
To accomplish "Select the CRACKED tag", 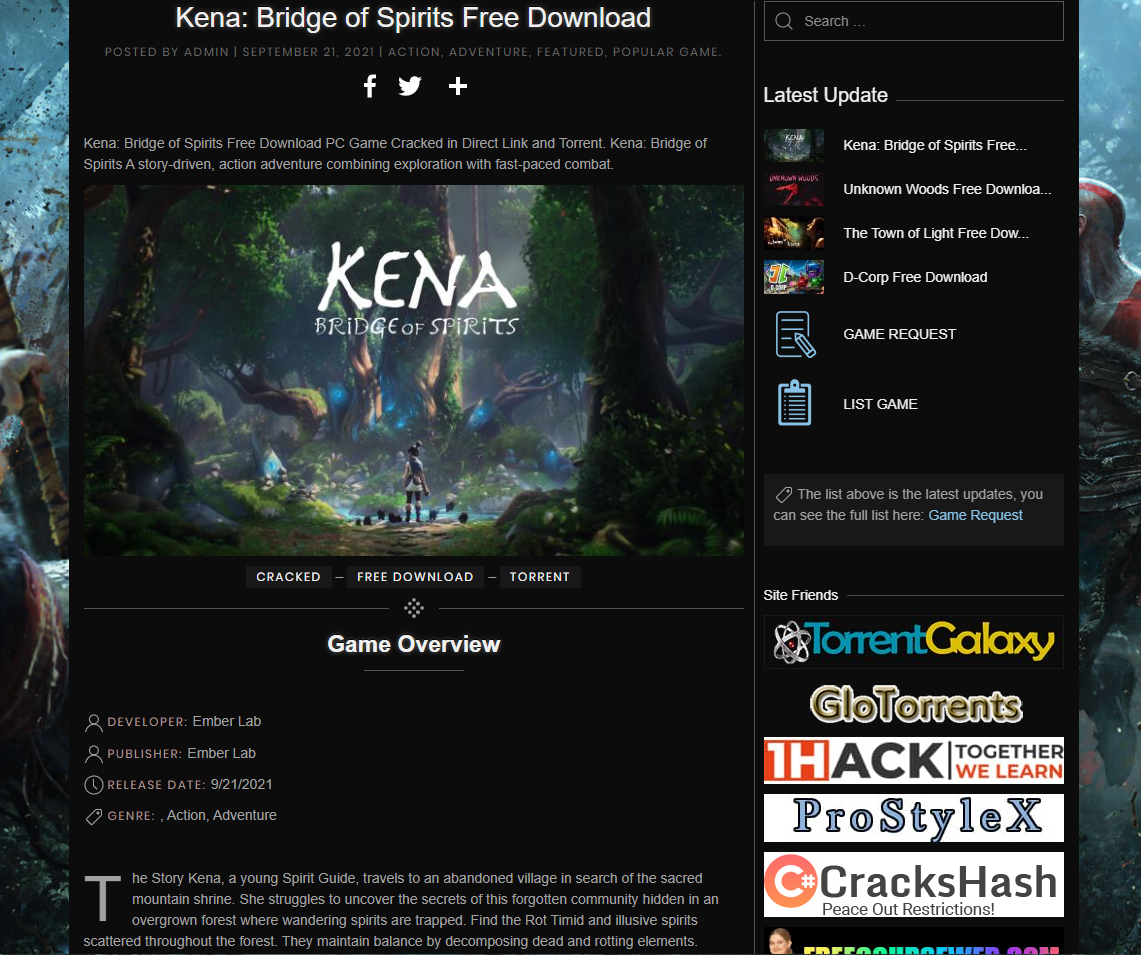I will [x=288, y=576].
